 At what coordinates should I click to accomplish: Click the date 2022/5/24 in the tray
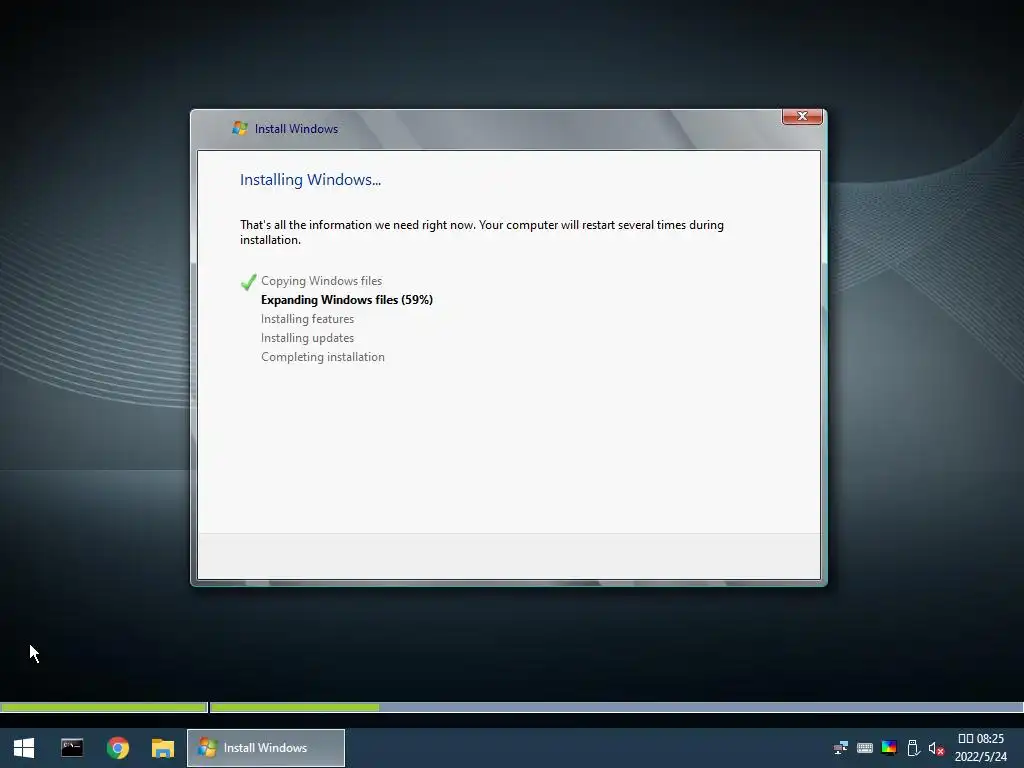coord(981,757)
